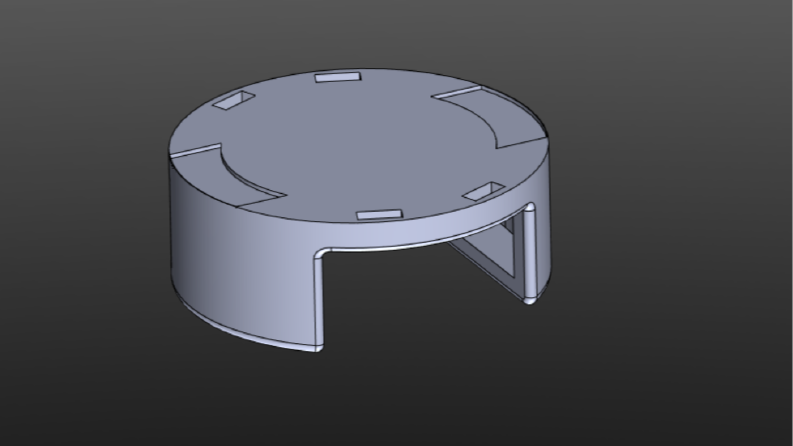Select the rounded bottom tip of the right leg

(x=530, y=301)
